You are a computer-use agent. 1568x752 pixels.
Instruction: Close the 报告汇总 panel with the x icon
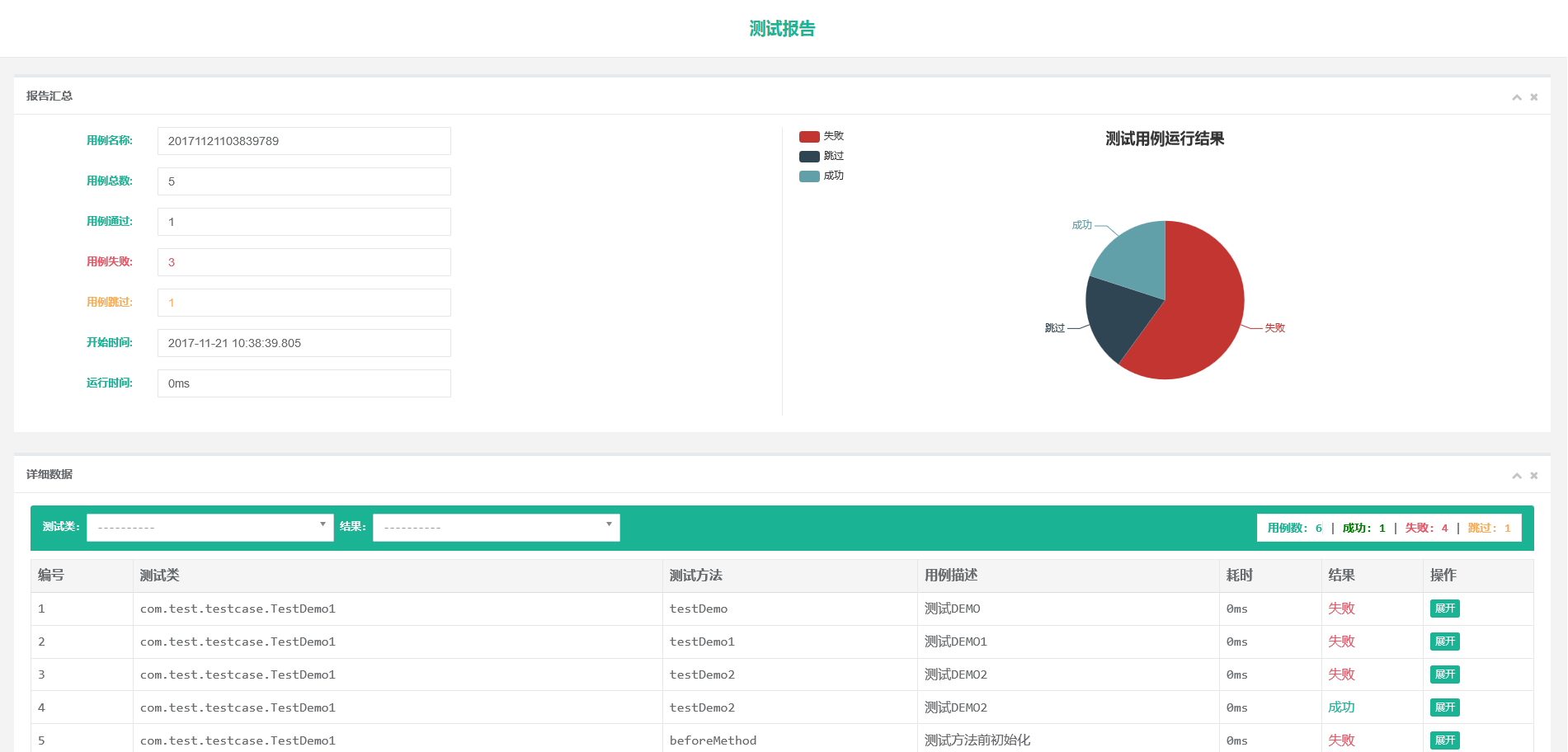(x=1534, y=97)
